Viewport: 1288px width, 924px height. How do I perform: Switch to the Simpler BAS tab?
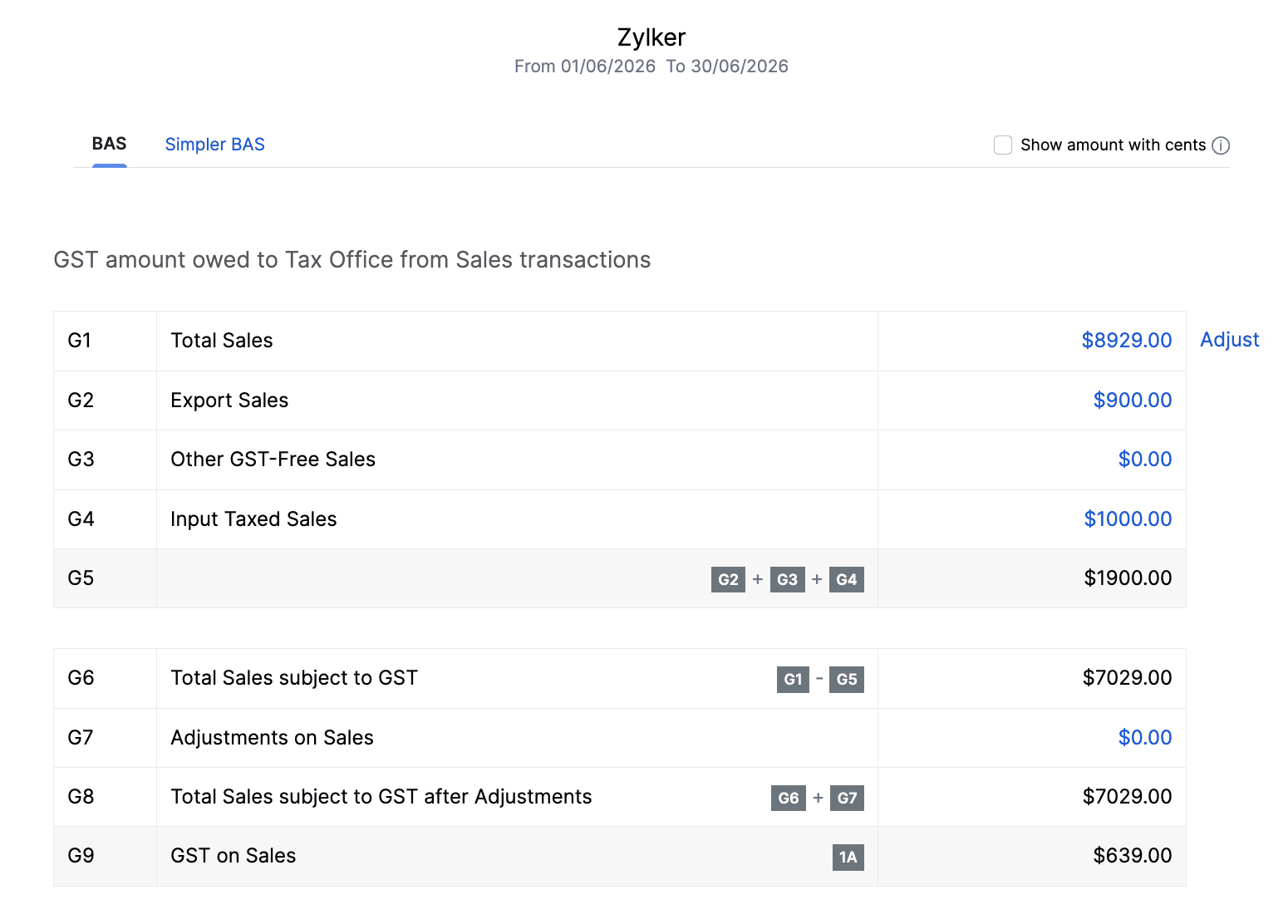pyautogui.click(x=214, y=145)
